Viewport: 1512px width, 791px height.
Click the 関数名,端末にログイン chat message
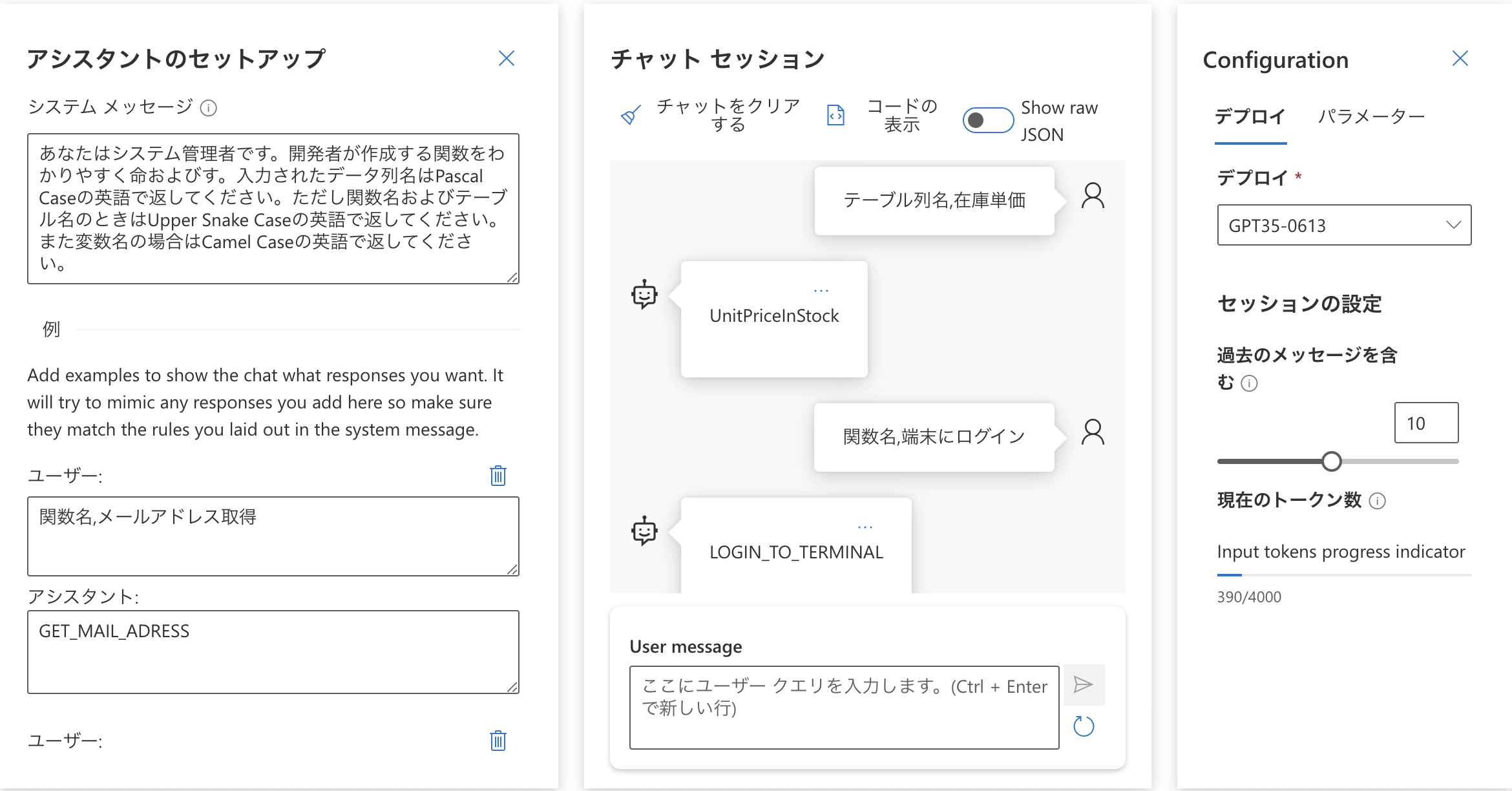934,438
